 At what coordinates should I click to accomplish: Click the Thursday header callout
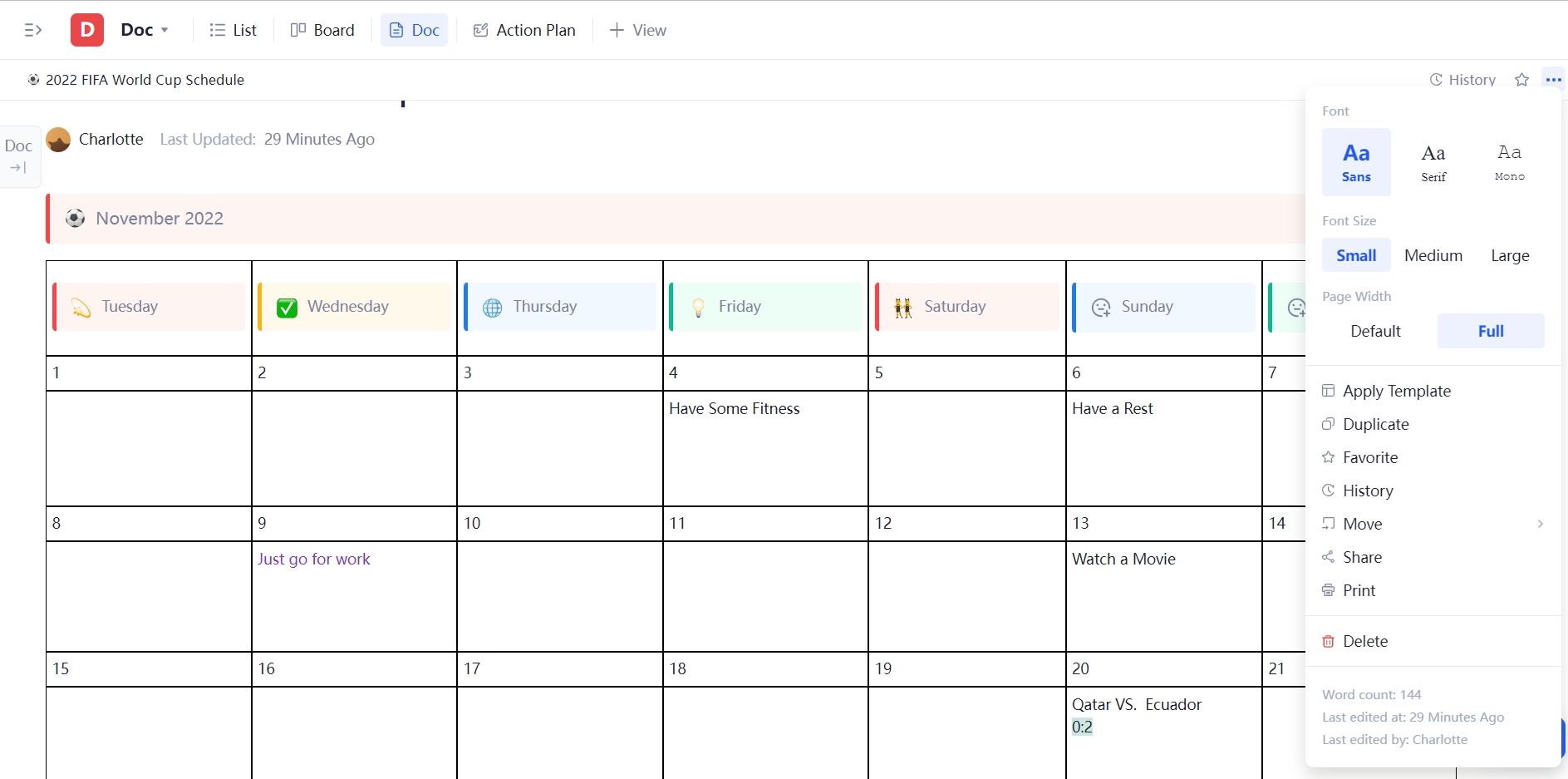point(559,307)
